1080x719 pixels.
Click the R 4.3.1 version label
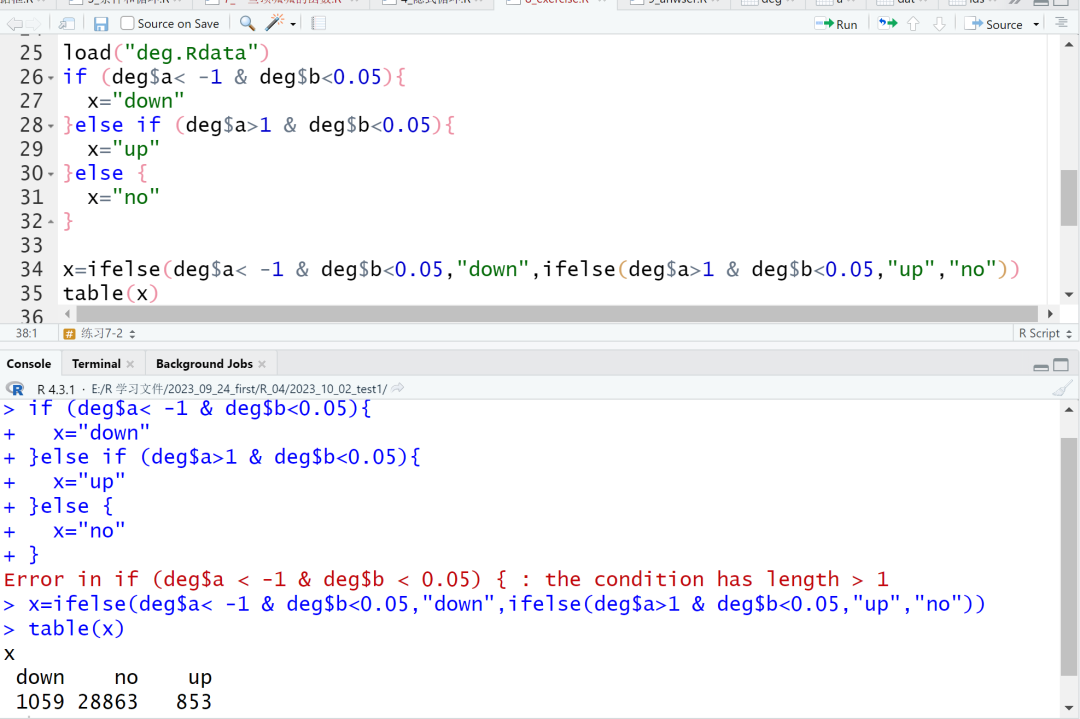click(x=56, y=389)
